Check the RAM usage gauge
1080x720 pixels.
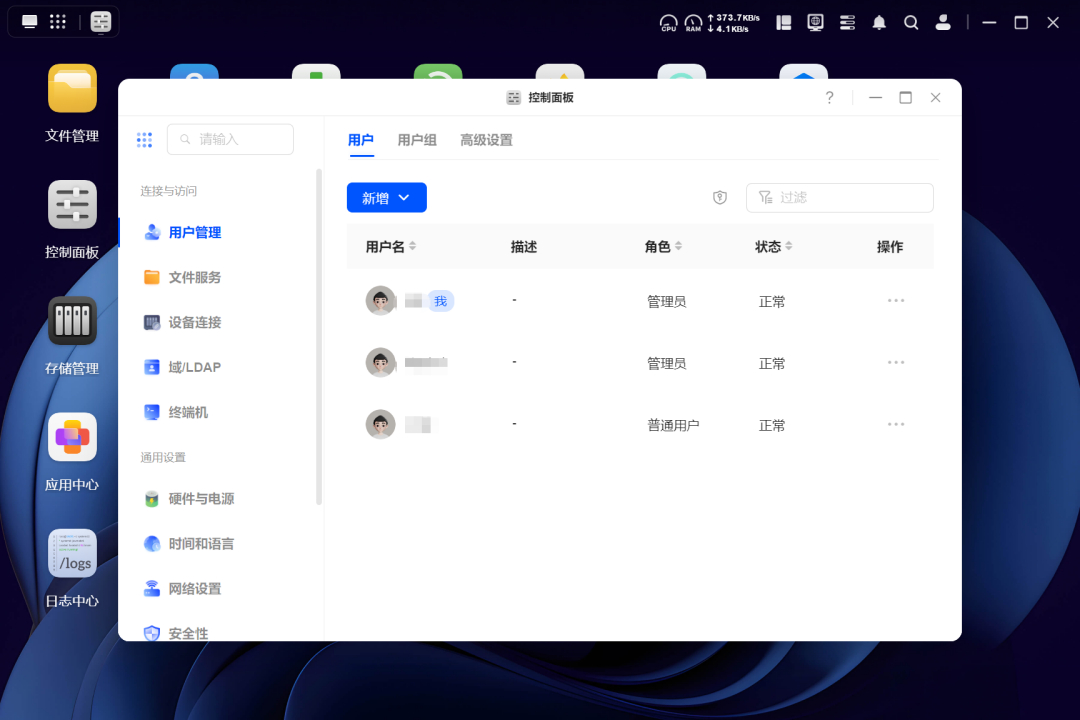pyautogui.click(x=693, y=23)
